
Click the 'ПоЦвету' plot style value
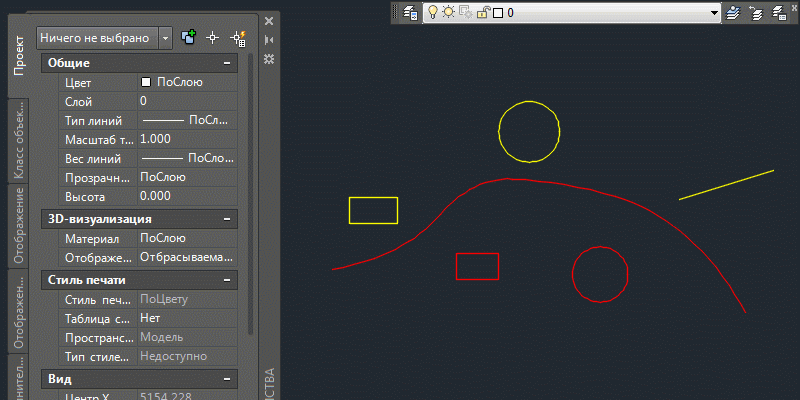pos(164,299)
